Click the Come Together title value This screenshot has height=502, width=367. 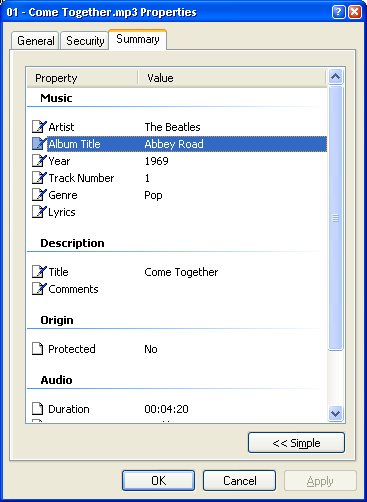(181, 272)
